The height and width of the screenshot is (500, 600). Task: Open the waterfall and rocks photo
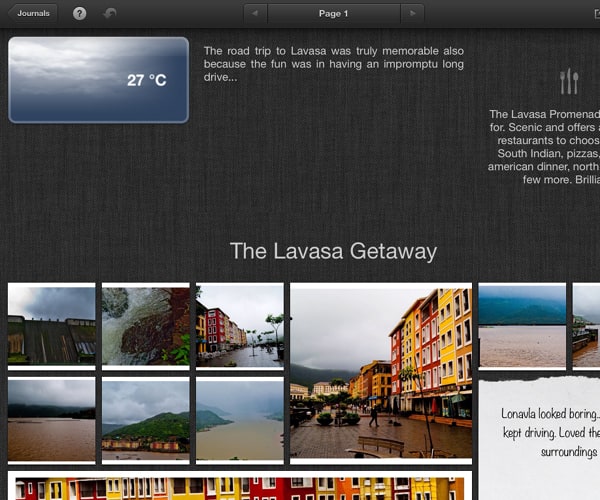tap(146, 326)
